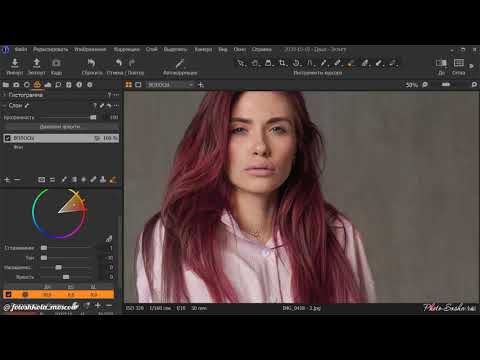This screenshot has height=360, width=480.
Task: Select the Фон background layer row
Action: (x=61, y=147)
